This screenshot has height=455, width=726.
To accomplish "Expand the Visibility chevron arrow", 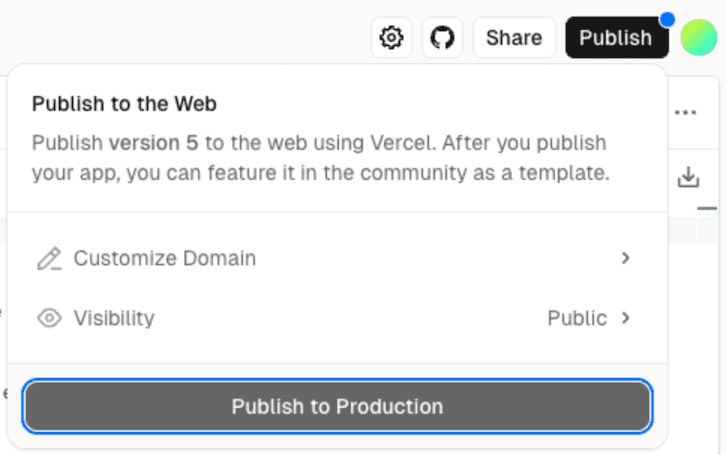I will tap(626, 318).
